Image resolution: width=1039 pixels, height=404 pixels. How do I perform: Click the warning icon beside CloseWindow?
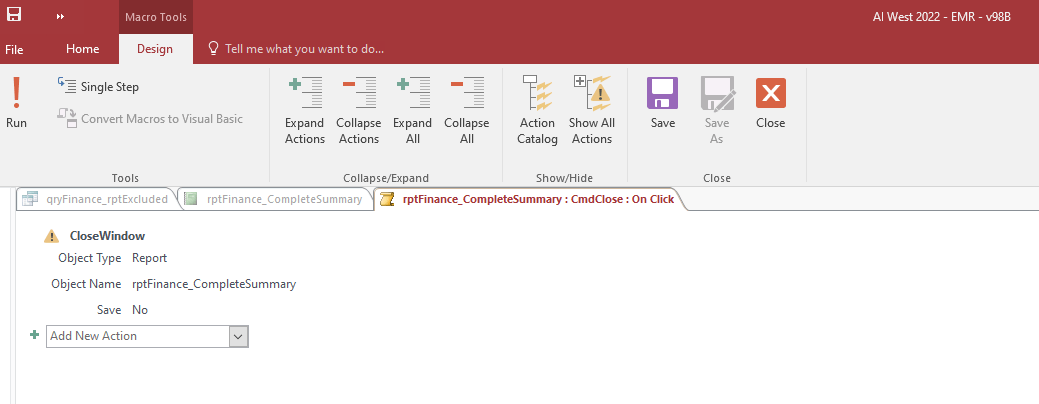coord(51,236)
